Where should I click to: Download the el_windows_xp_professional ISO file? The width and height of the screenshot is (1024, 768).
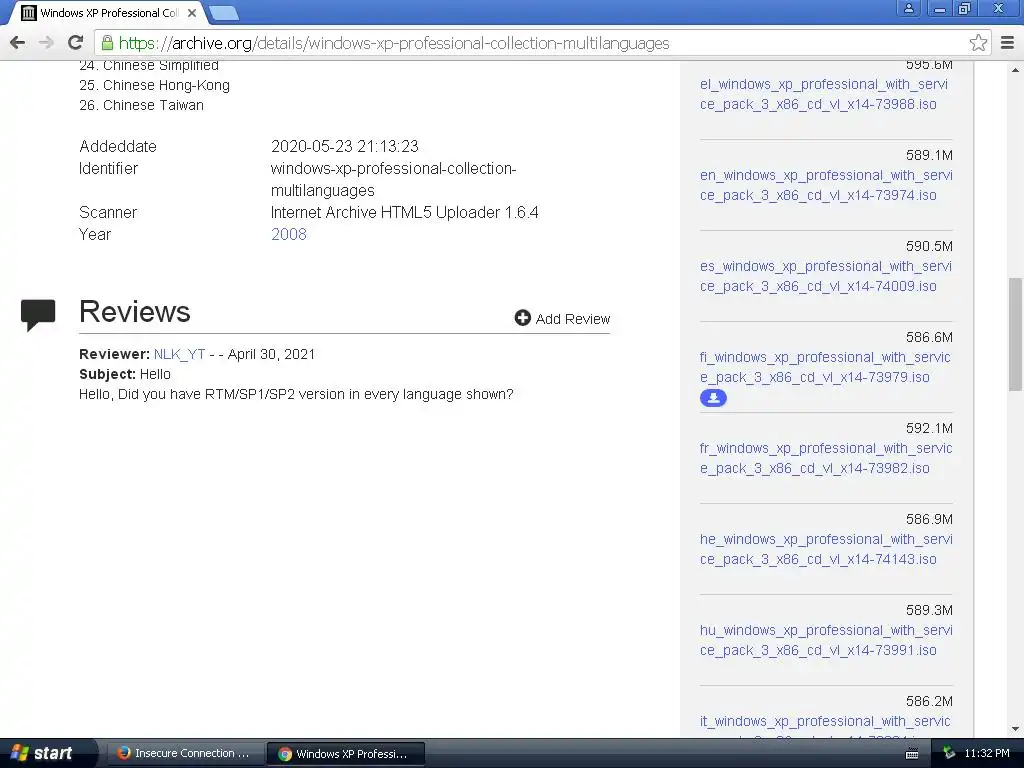(824, 94)
